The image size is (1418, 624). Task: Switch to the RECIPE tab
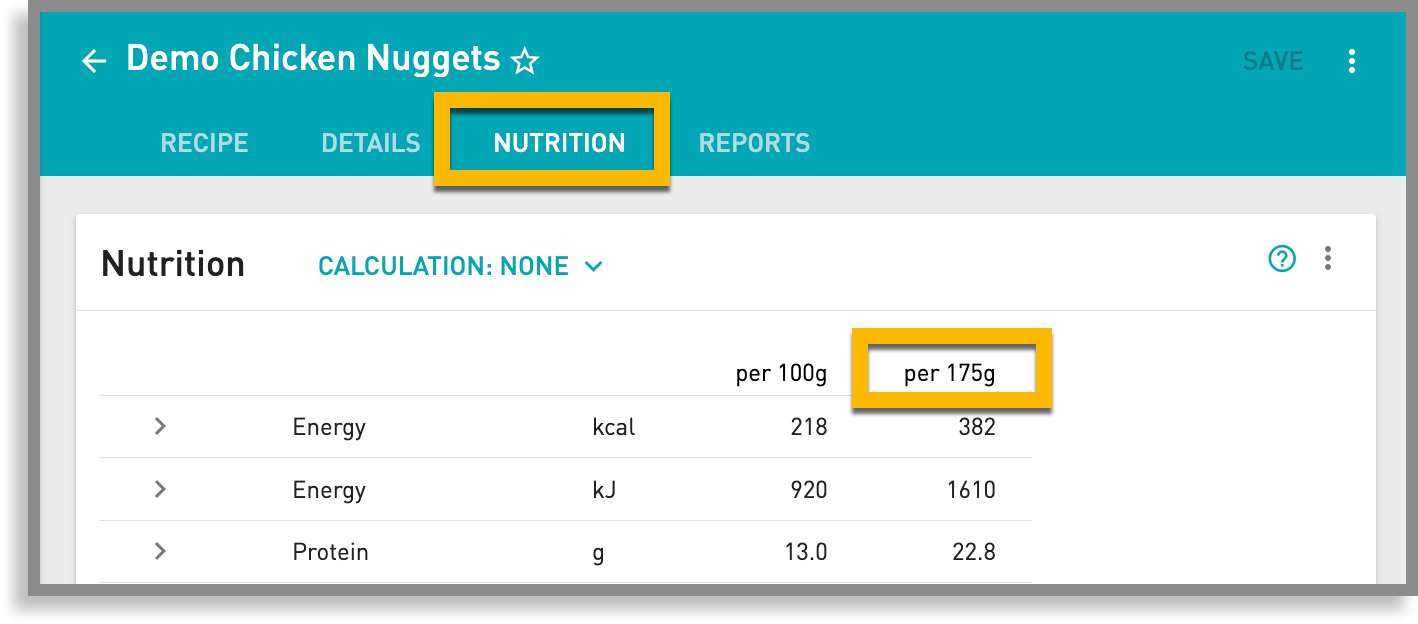pos(204,142)
